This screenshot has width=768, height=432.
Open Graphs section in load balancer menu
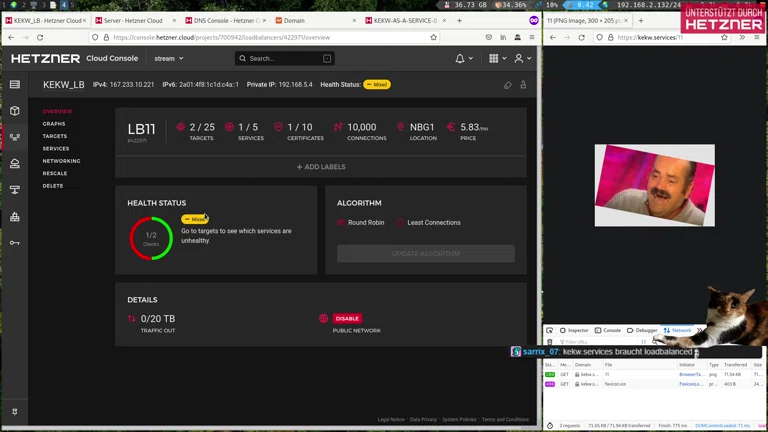pos(54,124)
